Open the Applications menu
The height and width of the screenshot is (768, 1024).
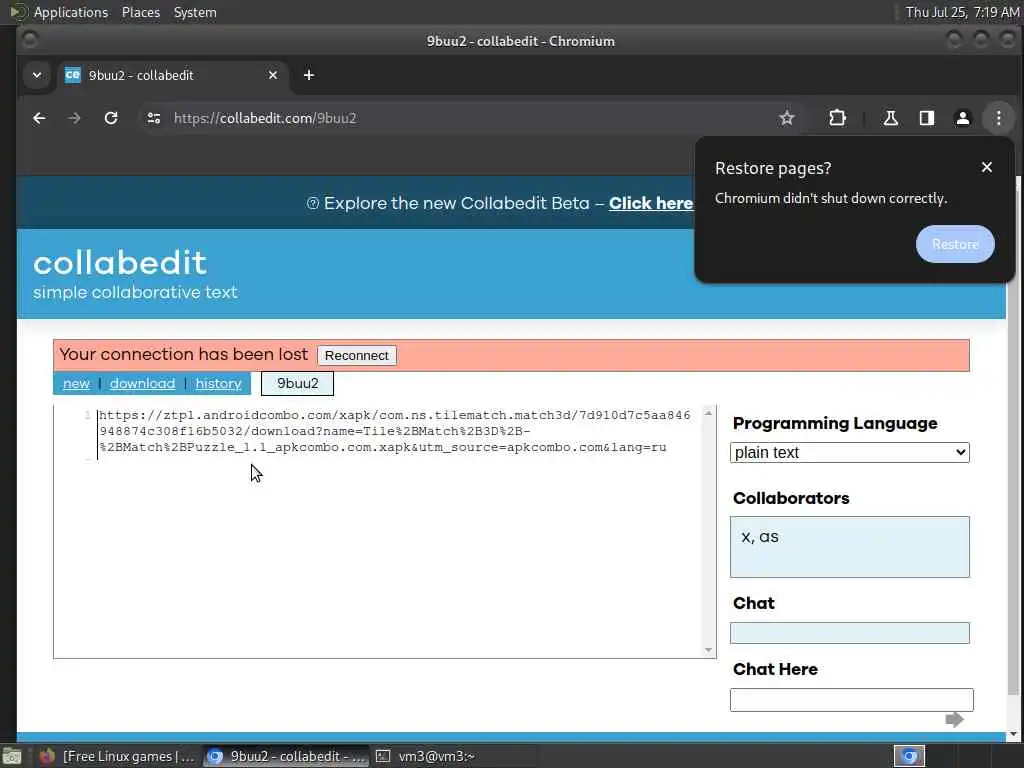71,12
